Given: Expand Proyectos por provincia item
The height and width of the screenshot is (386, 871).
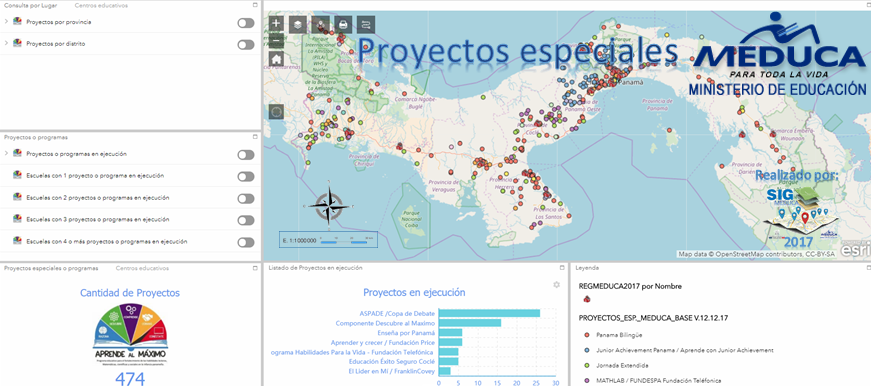Looking at the screenshot, I should [x=6, y=22].
